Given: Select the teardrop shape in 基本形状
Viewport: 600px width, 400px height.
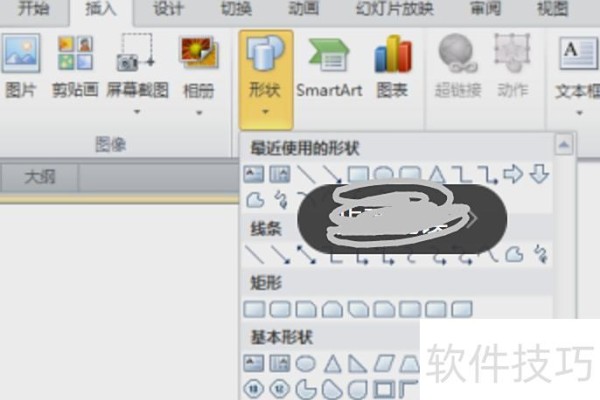Looking at the screenshot, I should (x=358, y=390).
